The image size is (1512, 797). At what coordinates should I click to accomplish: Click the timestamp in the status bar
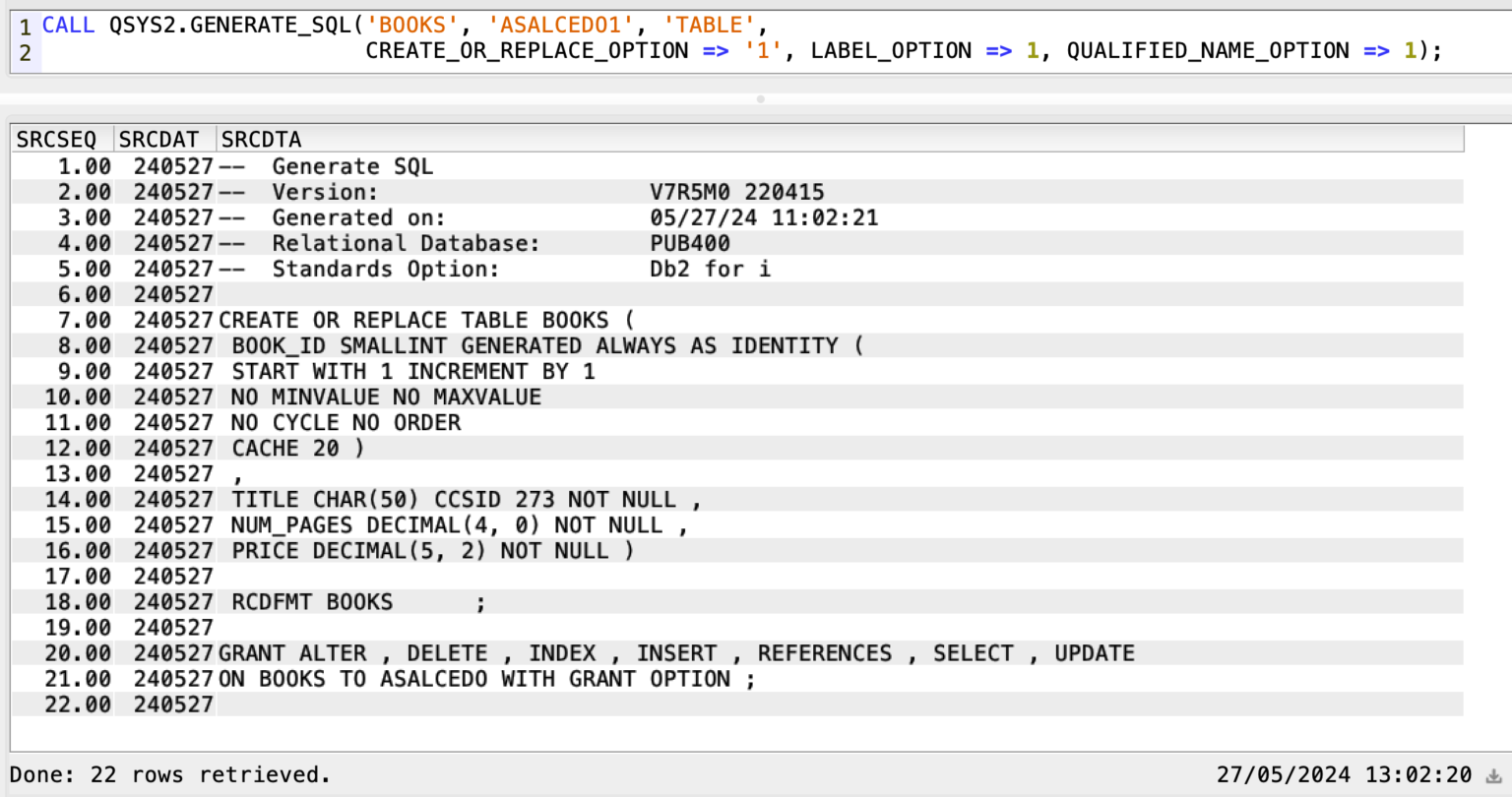tap(1343, 775)
